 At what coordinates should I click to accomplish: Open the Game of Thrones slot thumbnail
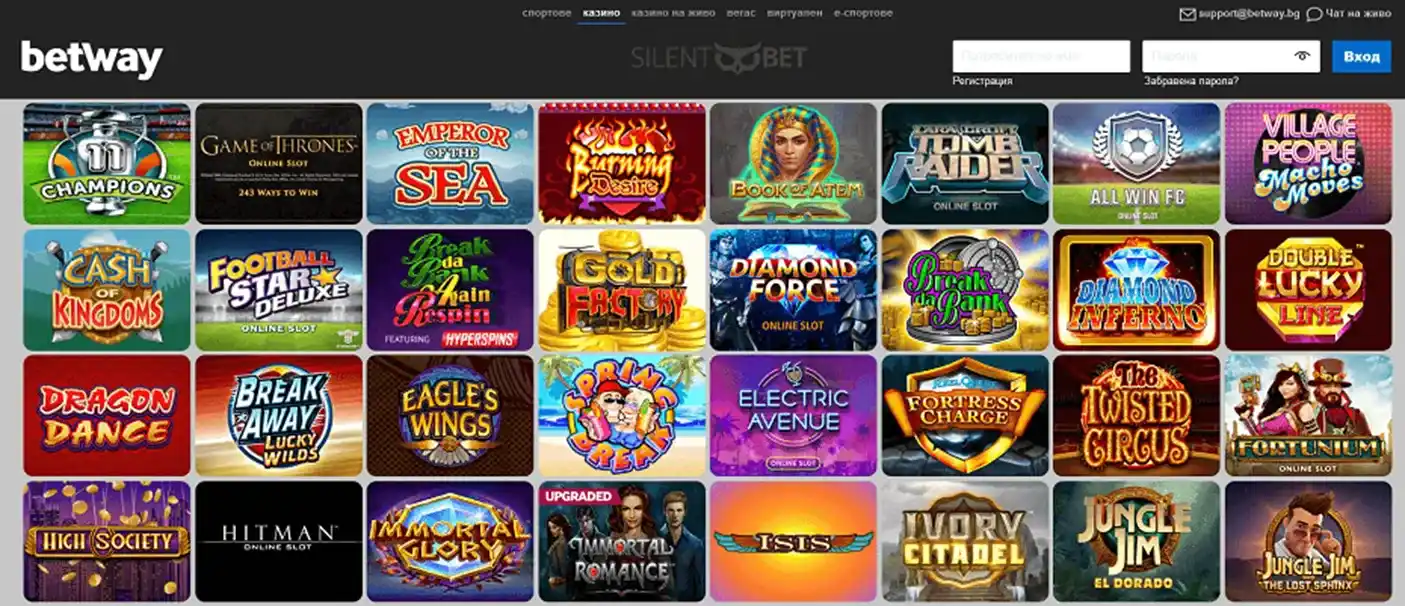click(279, 163)
